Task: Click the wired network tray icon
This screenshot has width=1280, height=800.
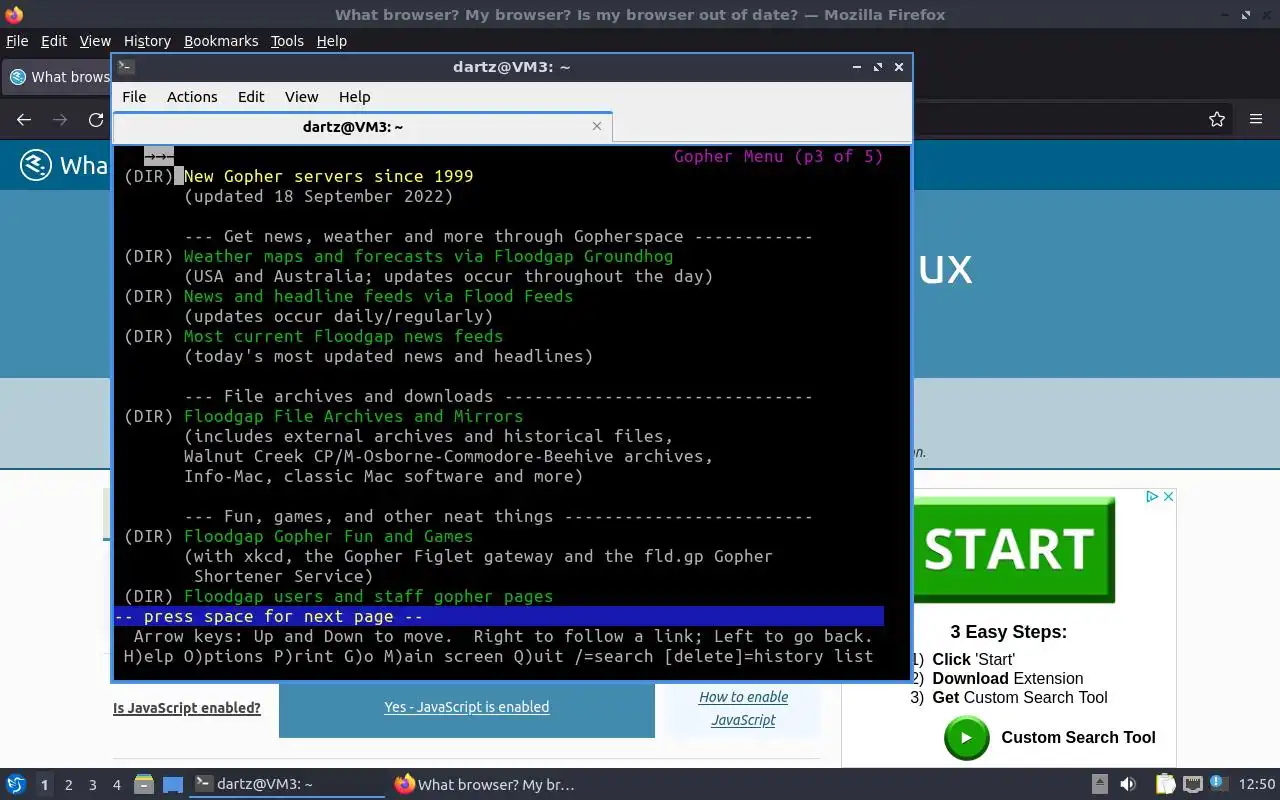Action: [x=1192, y=784]
